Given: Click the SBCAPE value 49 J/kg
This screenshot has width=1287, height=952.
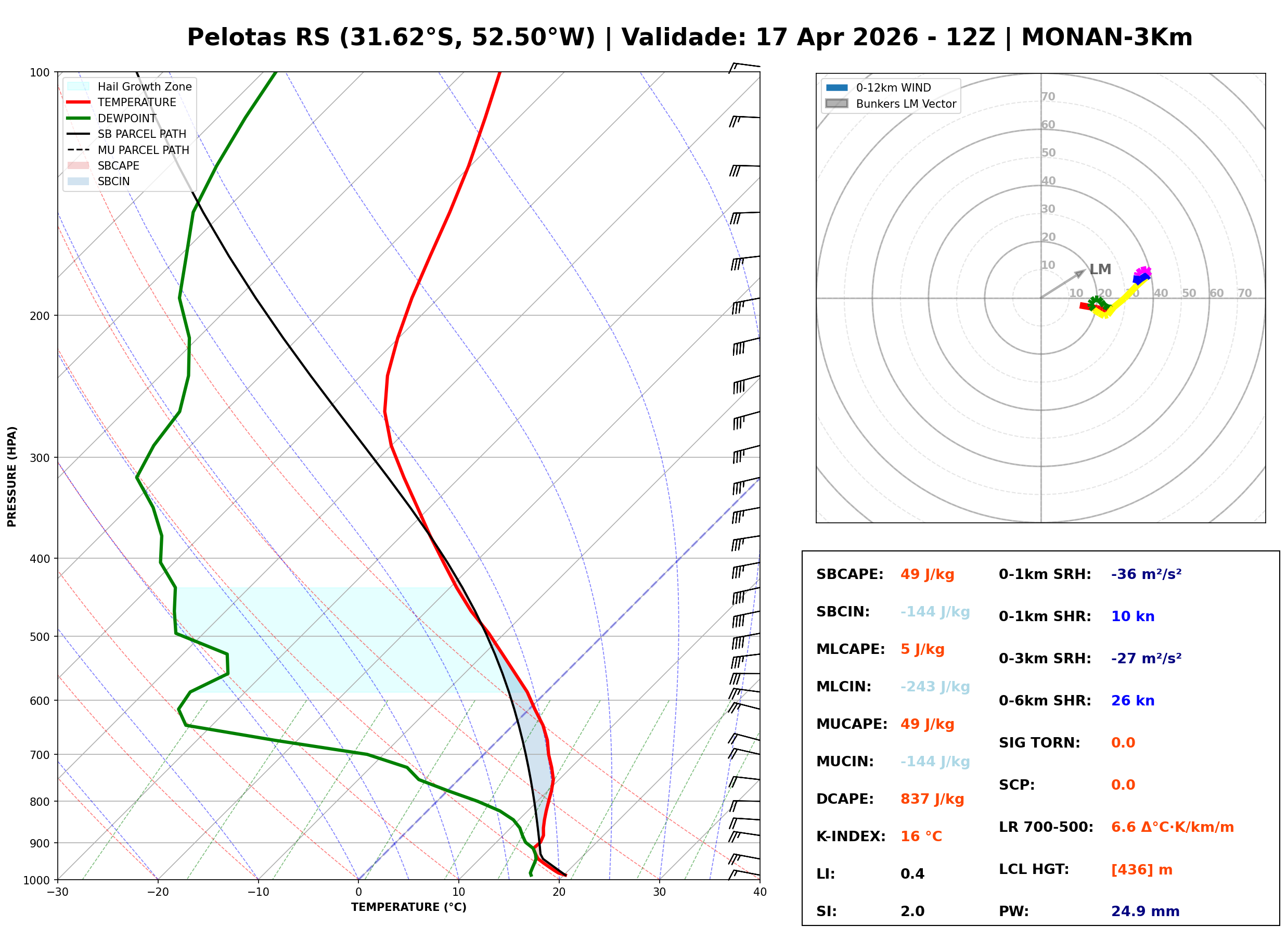Looking at the screenshot, I should click(927, 574).
